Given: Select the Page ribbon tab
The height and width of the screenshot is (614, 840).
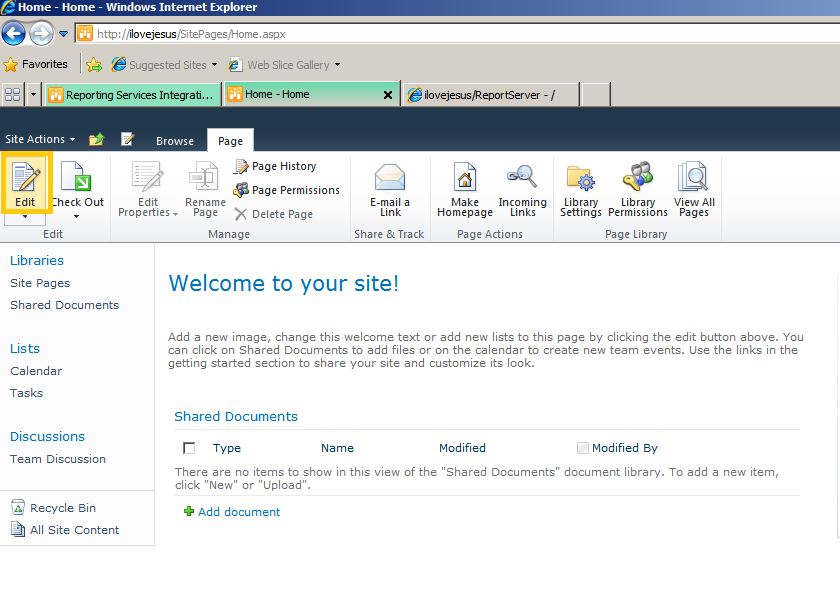Looking at the screenshot, I should tap(230, 140).
